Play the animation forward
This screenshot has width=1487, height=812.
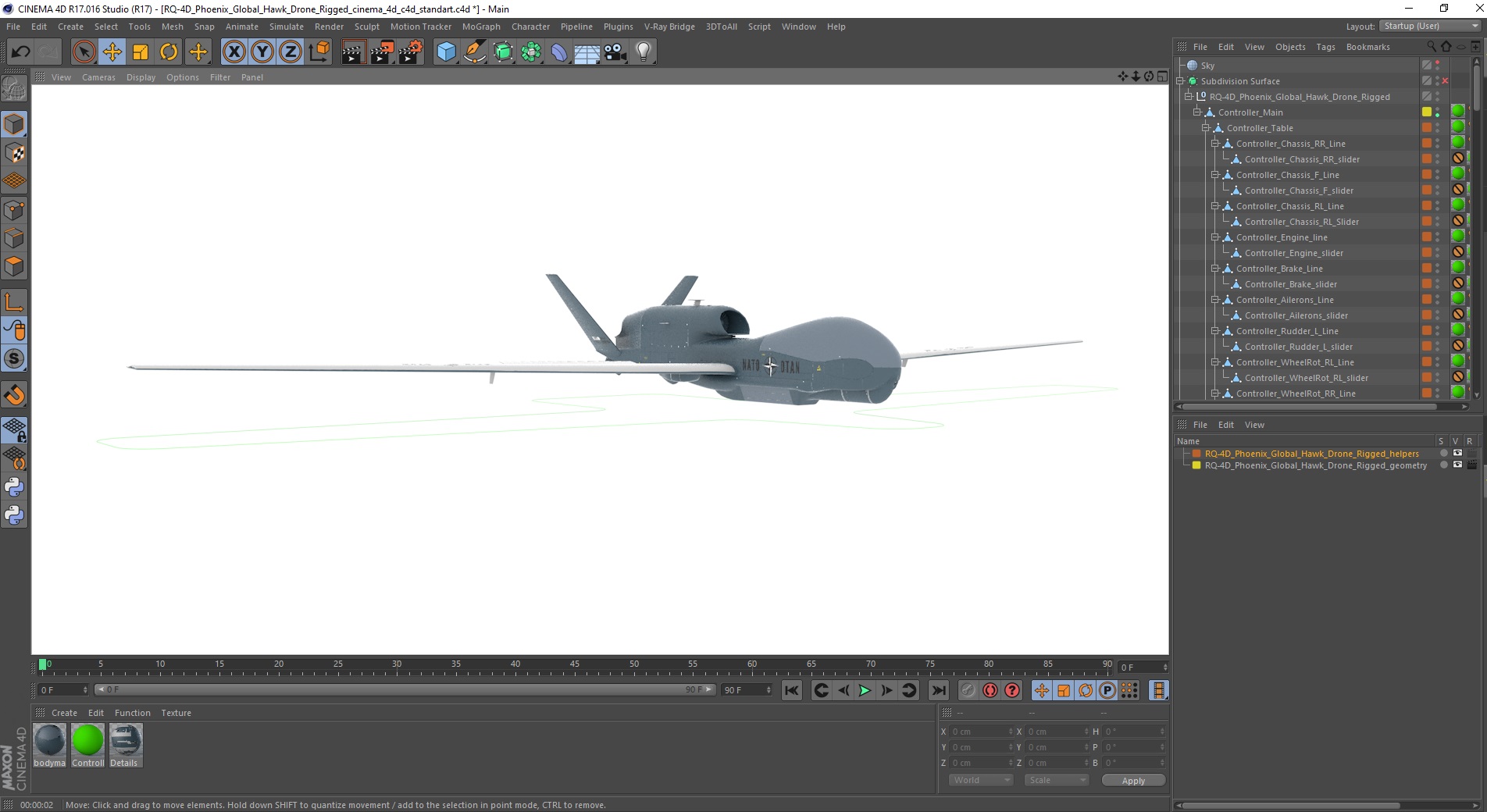tap(865, 690)
